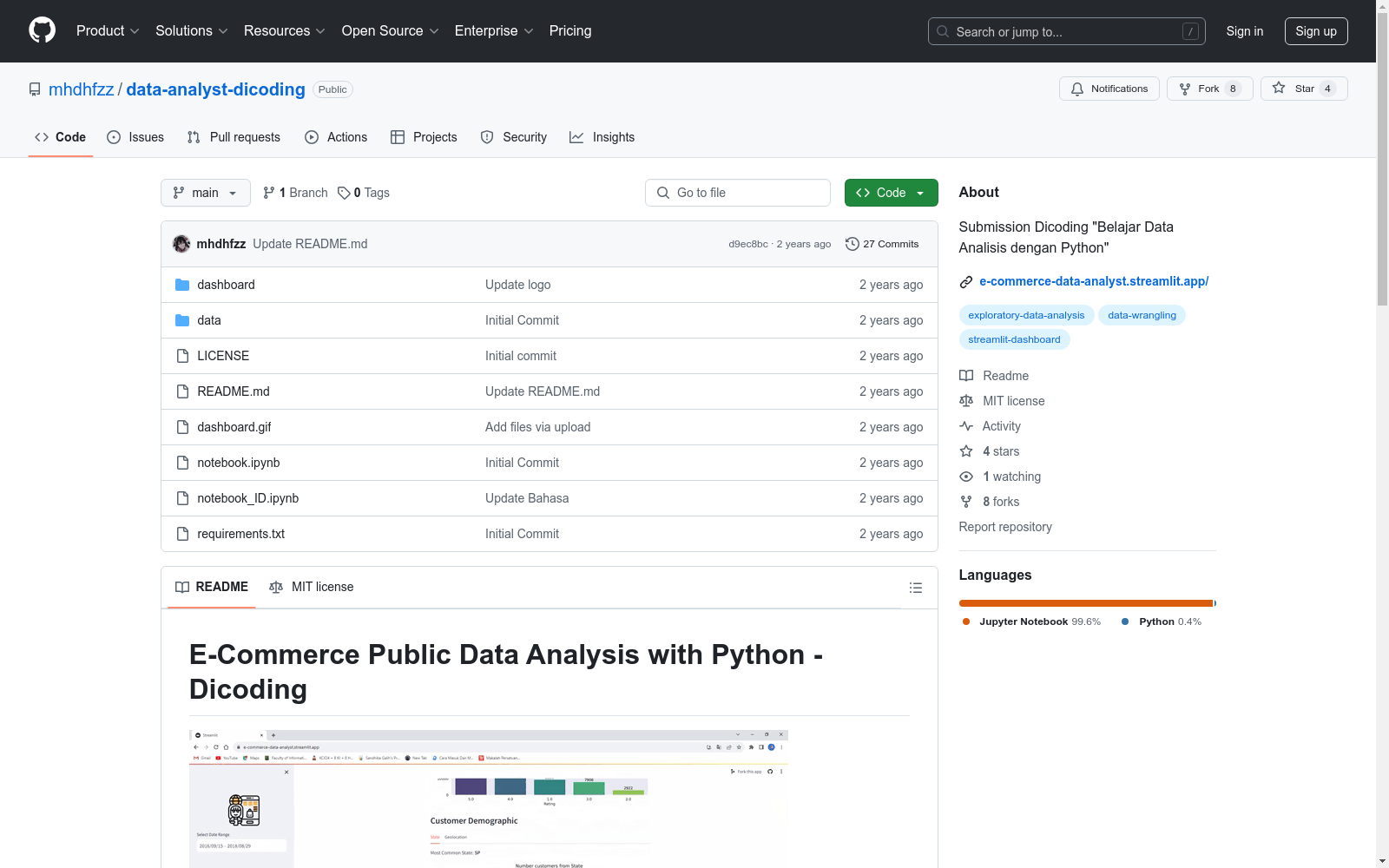
Task: Click the notebook_ID.ipynb file icon
Action: (x=182, y=498)
